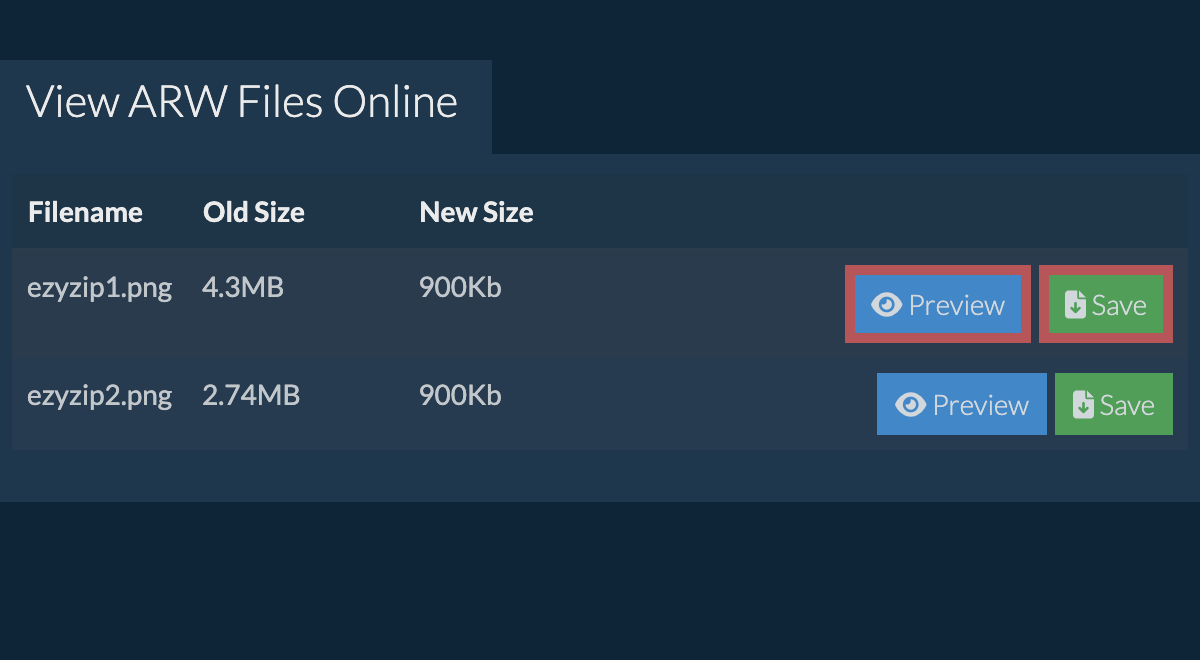
Task: Click the Old Size column header
Action: [x=254, y=212]
